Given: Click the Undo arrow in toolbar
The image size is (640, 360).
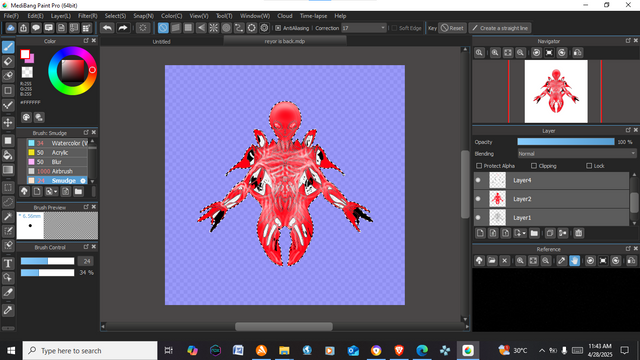Looking at the screenshot, I should (107, 28).
